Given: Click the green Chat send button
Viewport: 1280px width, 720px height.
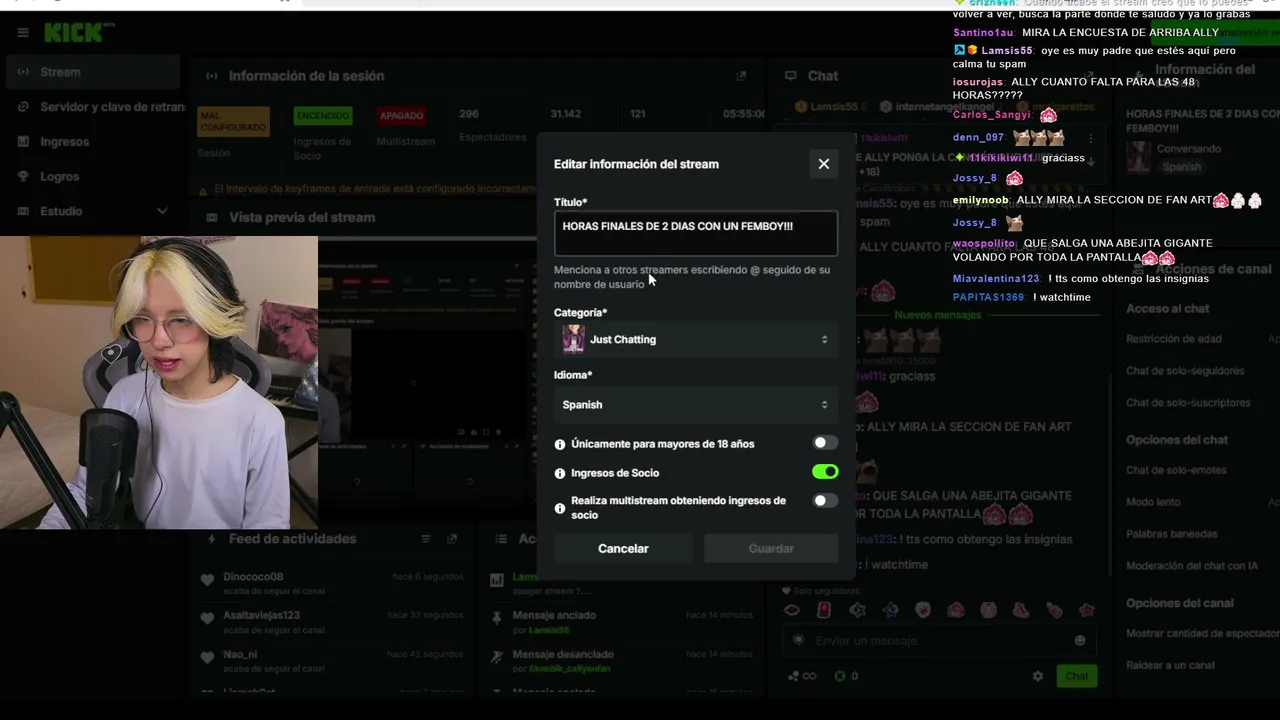Looking at the screenshot, I should click(1076, 676).
